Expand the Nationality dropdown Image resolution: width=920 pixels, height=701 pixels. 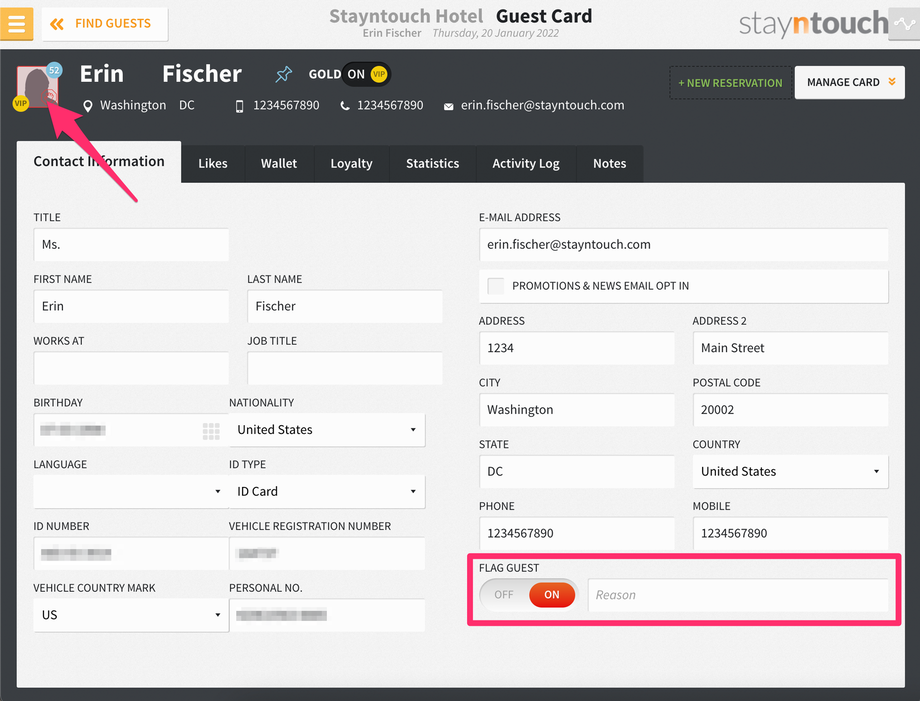point(327,430)
